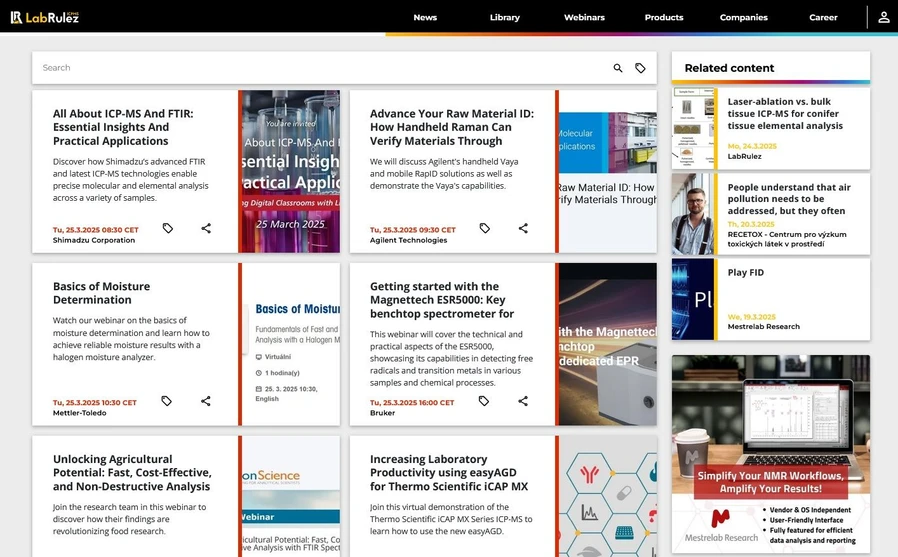898x557 pixels.
Task: Share the Basics of Moisture Determination webinar
Action: pos(206,401)
